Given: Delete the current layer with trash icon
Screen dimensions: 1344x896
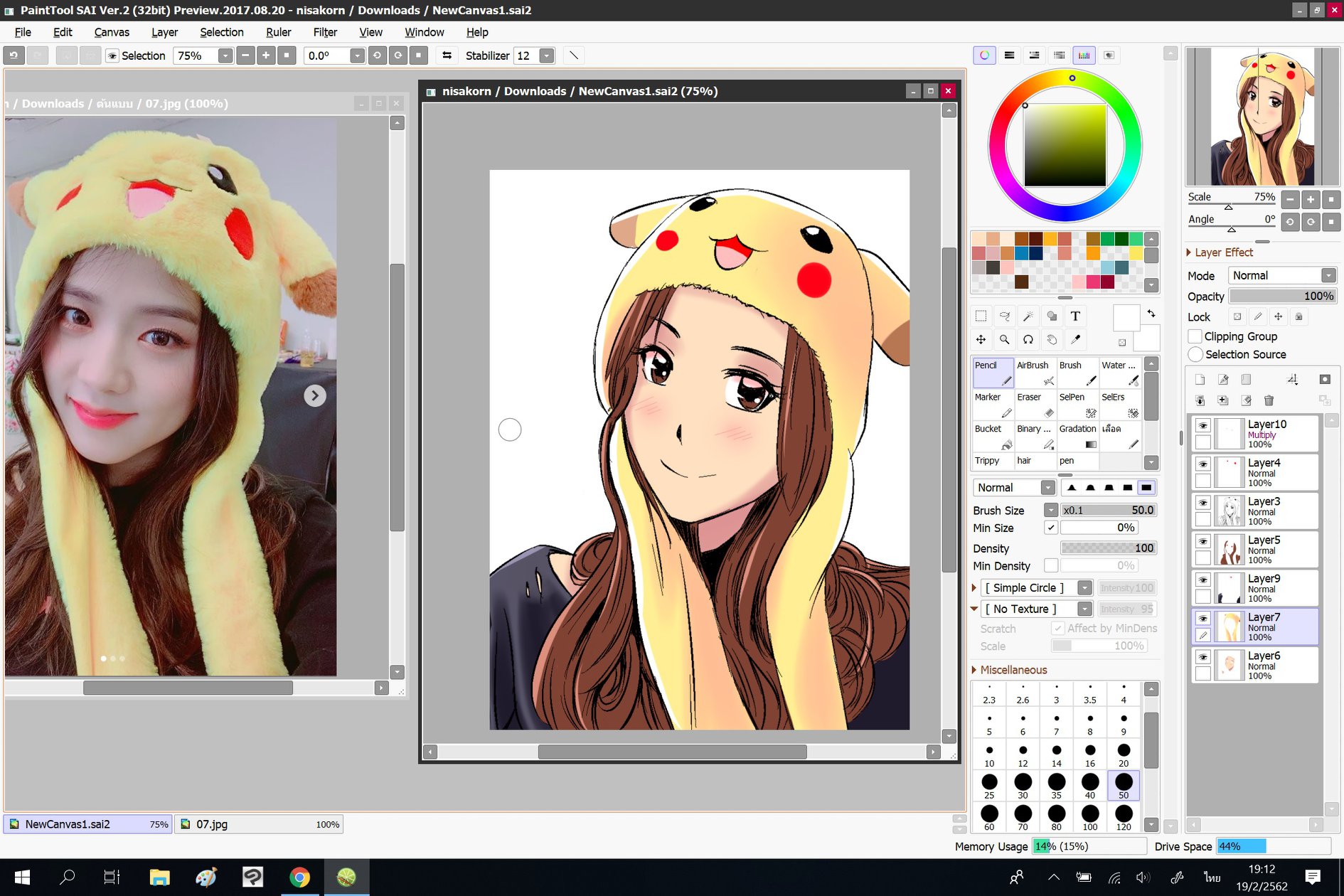Looking at the screenshot, I should click(x=1269, y=400).
